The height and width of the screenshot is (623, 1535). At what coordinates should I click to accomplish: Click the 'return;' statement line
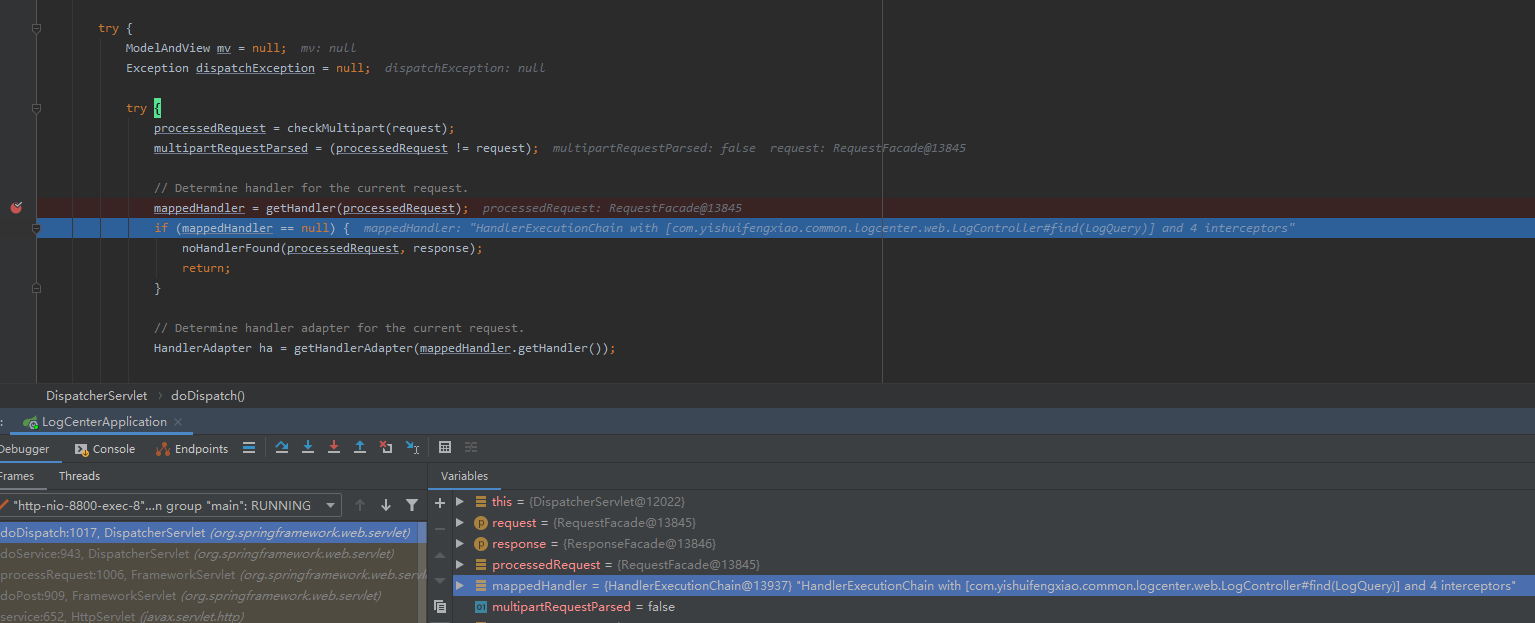206,268
